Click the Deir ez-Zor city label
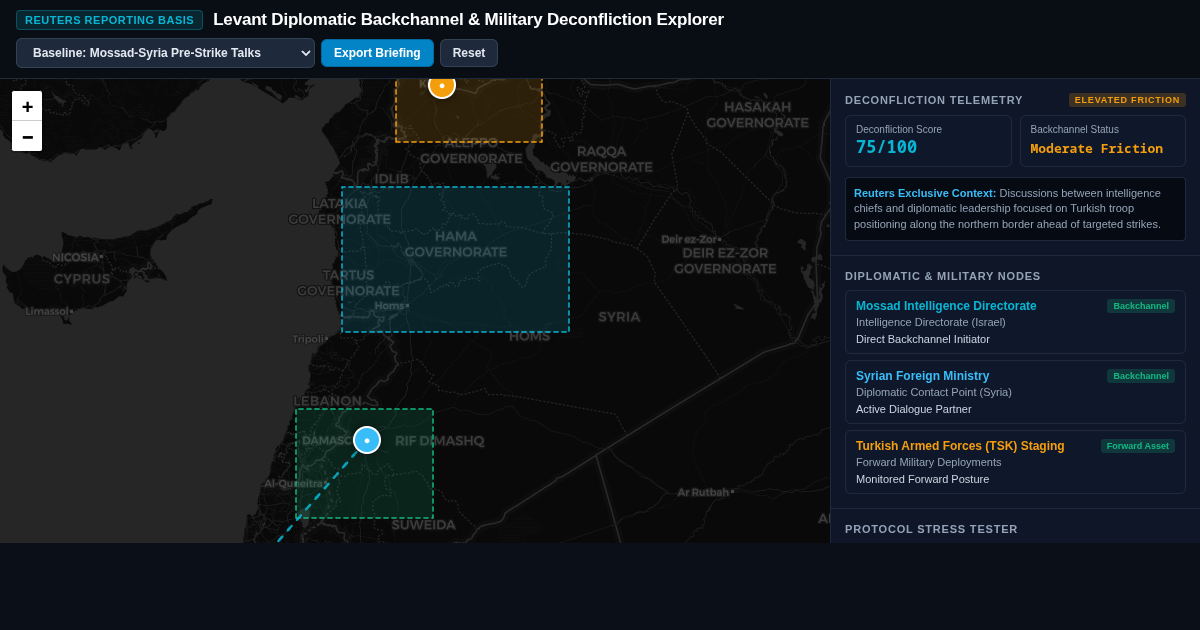This screenshot has width=1200, height=630. pyautogui.click(x=691, y=239)
